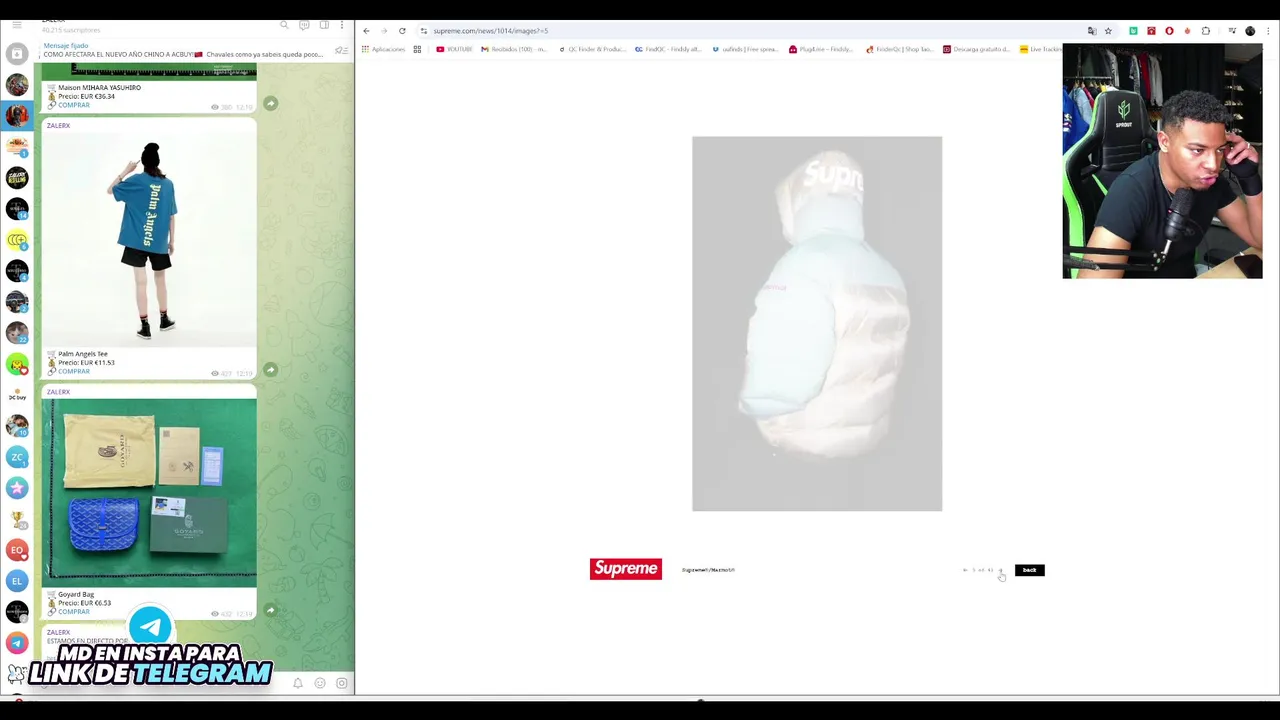This screenshot has height=720, width=1280.
Task: Open the FindQC bookmark
Action: point(668,49)
